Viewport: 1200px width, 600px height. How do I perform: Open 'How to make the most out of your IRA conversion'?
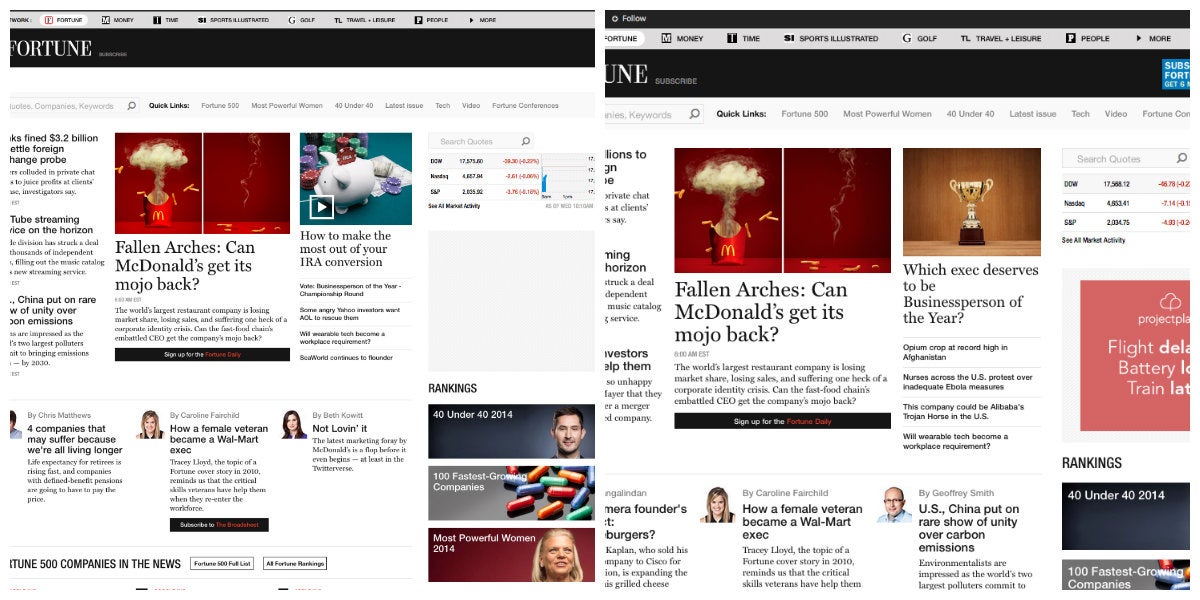coord(345,249)
